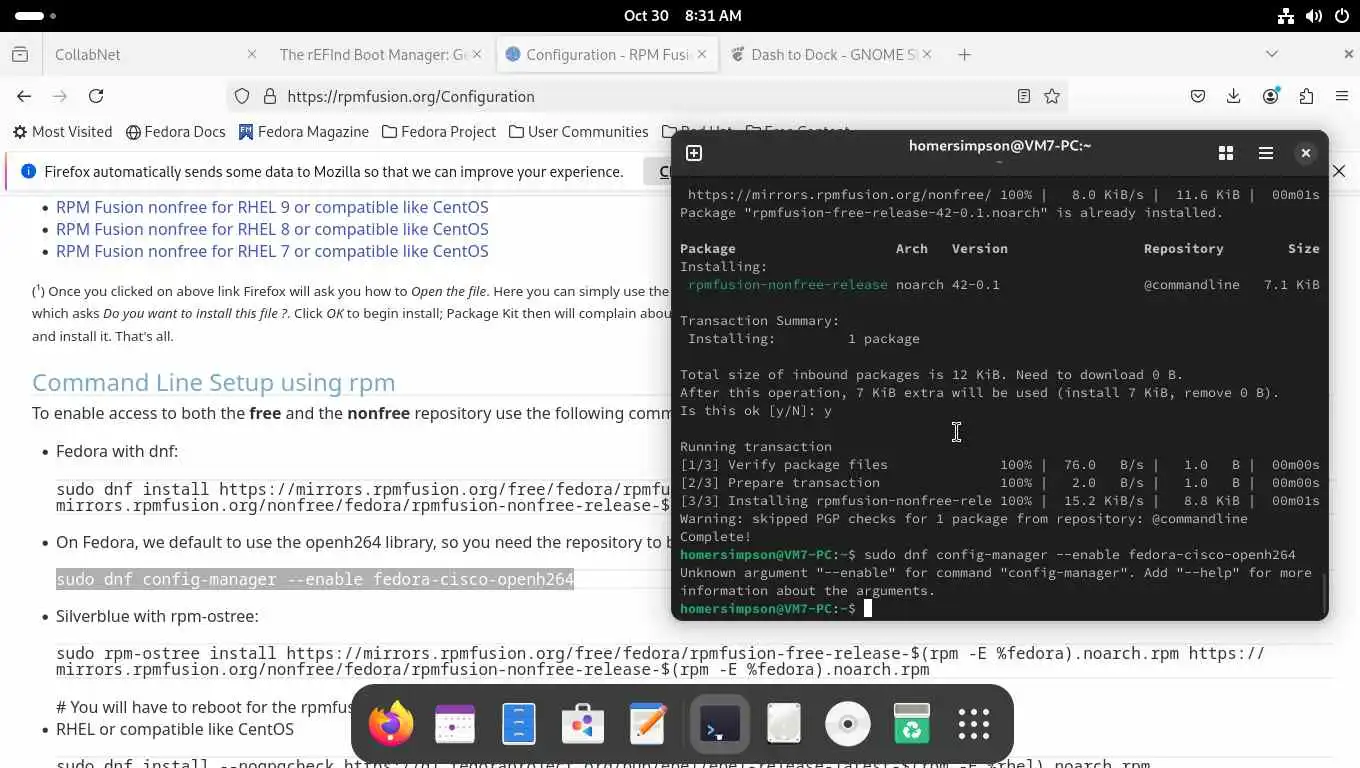
Task: Open Fedora Docs bookmark
Action: coord(176,131)
